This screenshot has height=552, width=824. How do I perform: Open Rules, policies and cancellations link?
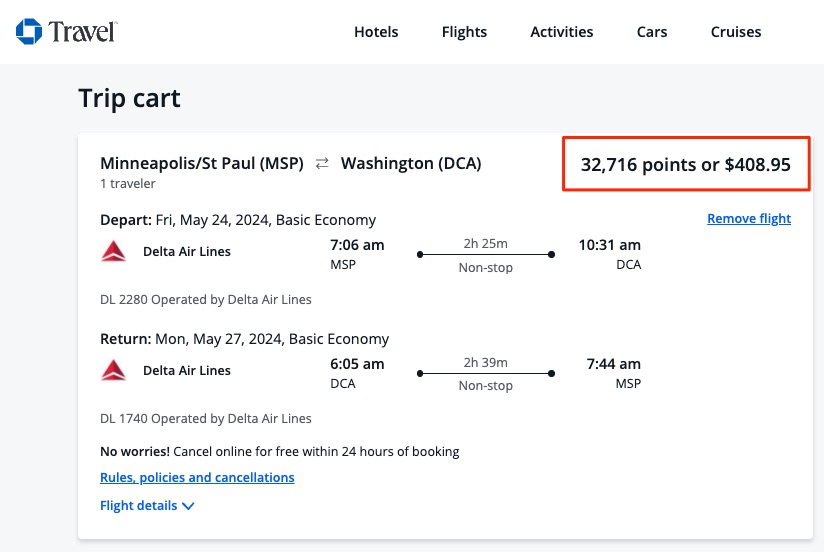[197, 477]
